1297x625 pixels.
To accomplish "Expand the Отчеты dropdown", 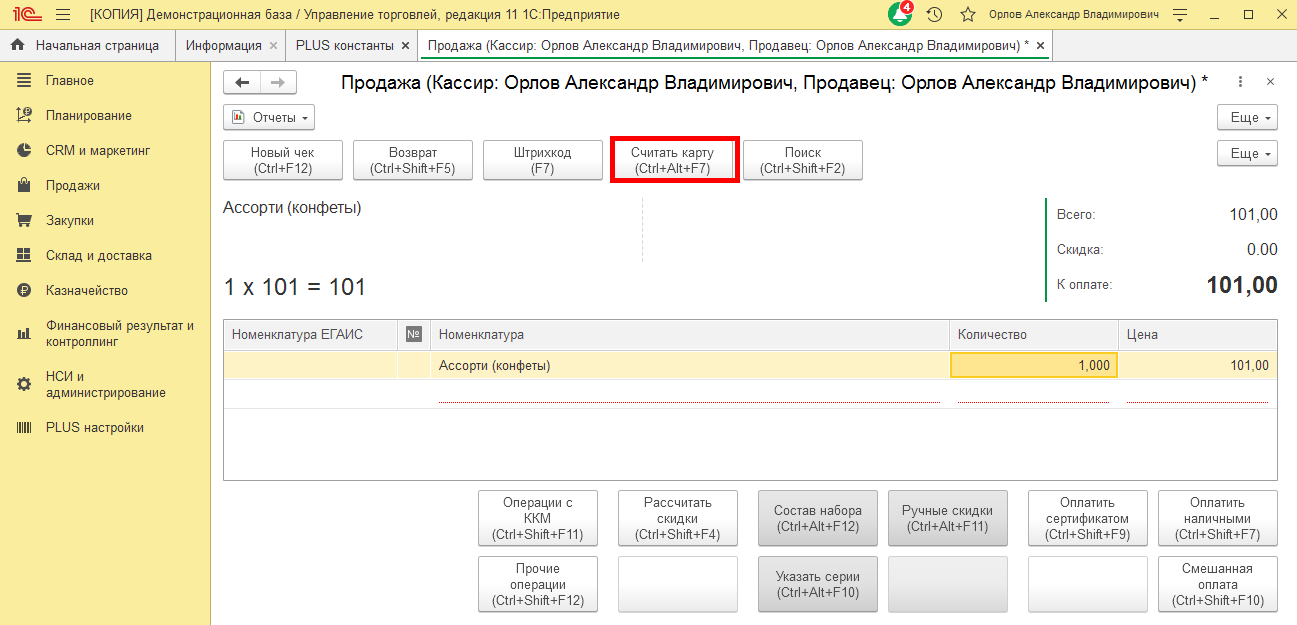I will point(268,117).
